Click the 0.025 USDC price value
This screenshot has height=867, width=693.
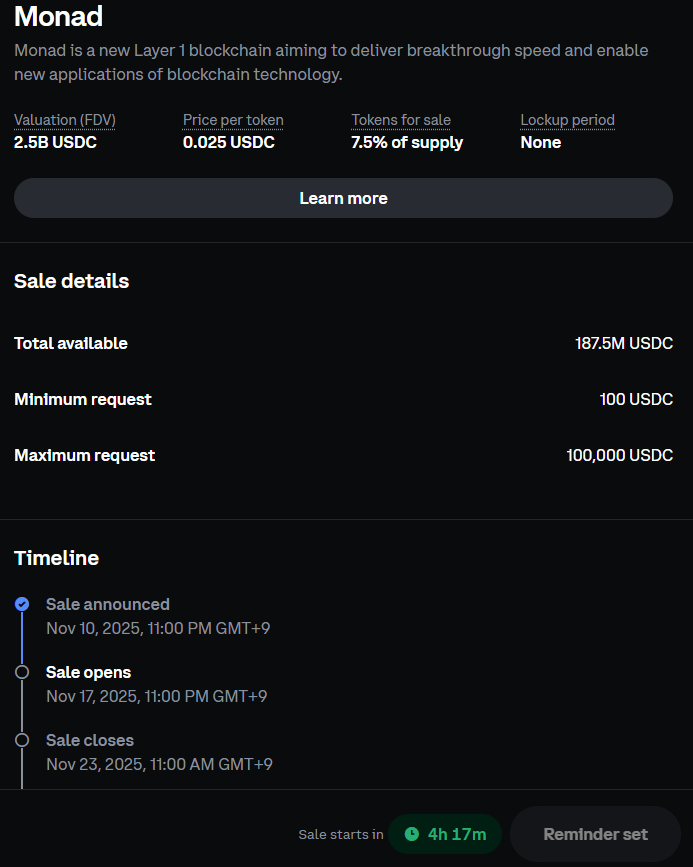point(228,142)
